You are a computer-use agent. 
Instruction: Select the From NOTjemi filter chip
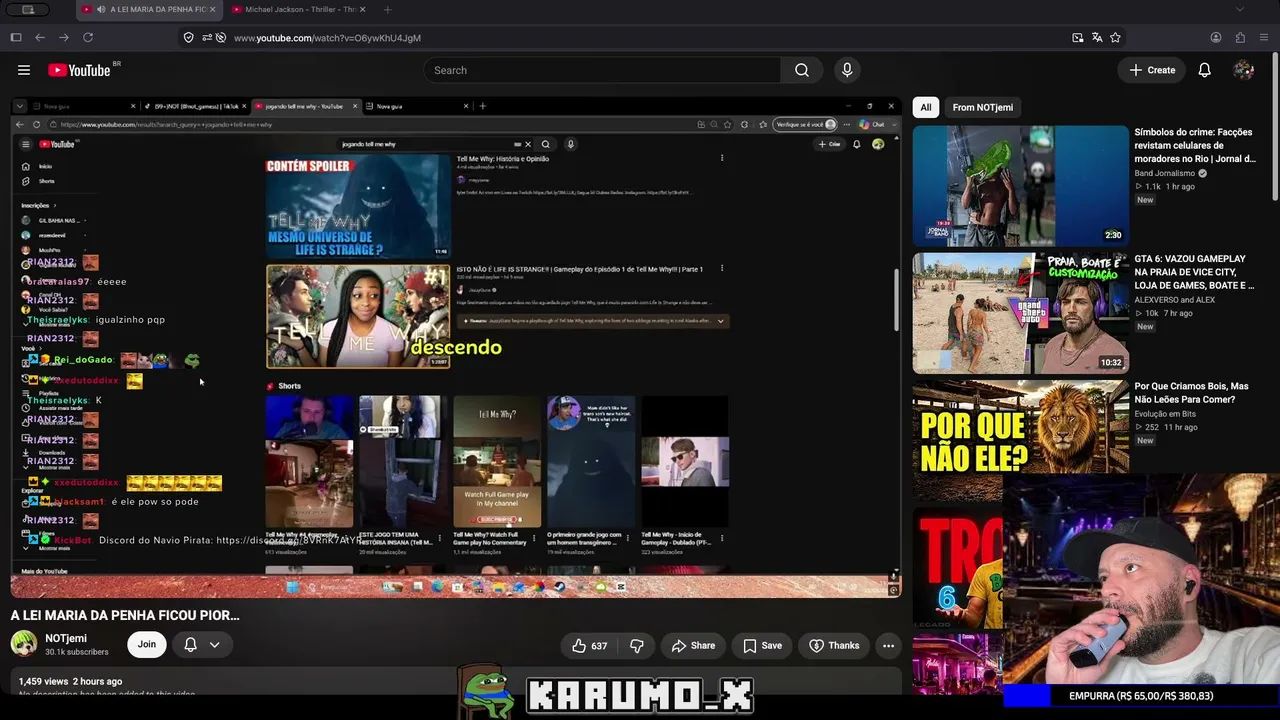coord(983,108)
